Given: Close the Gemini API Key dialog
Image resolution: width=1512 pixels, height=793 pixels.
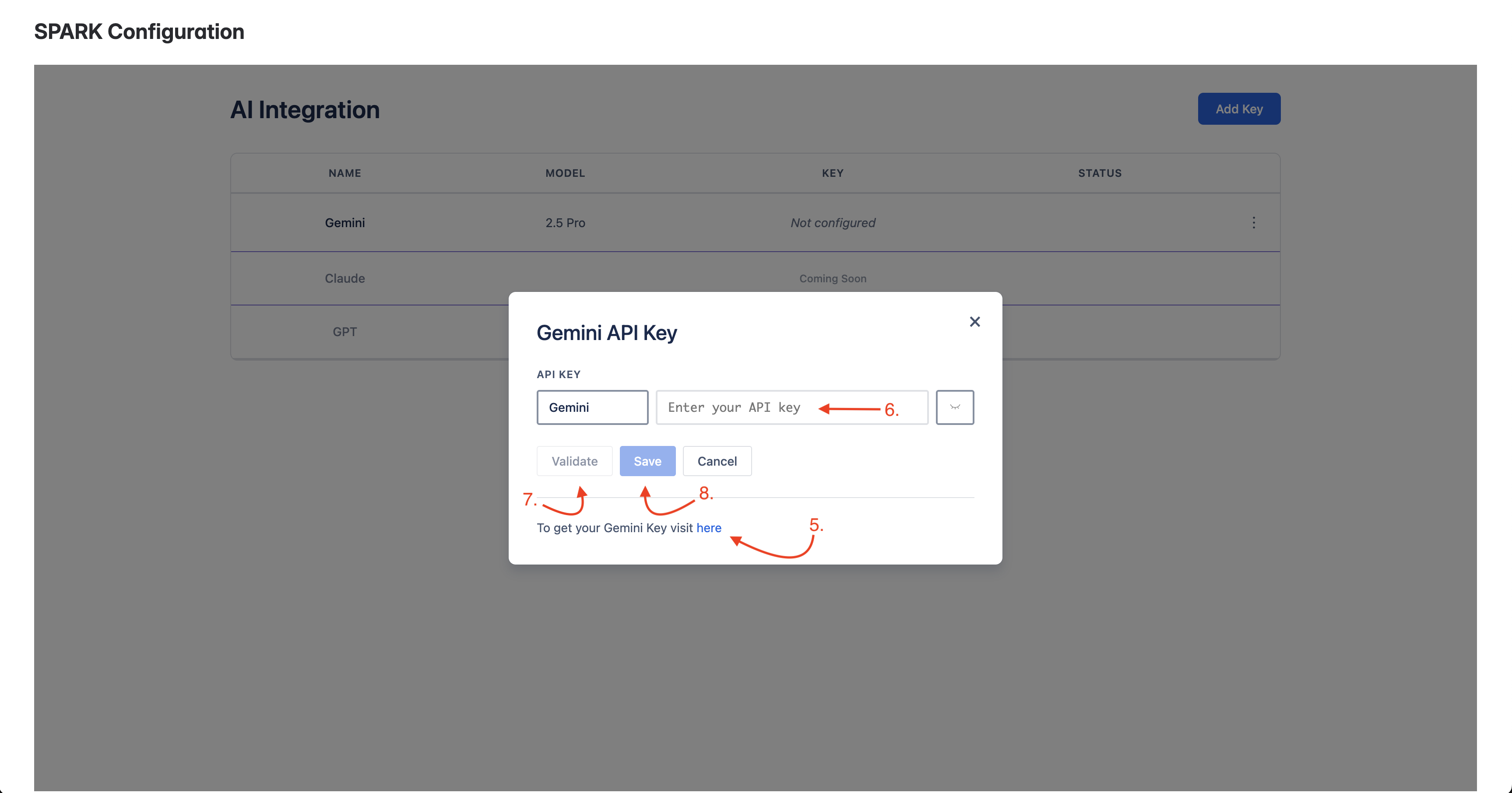Looking at the screenshot, I should pos(974,322).
